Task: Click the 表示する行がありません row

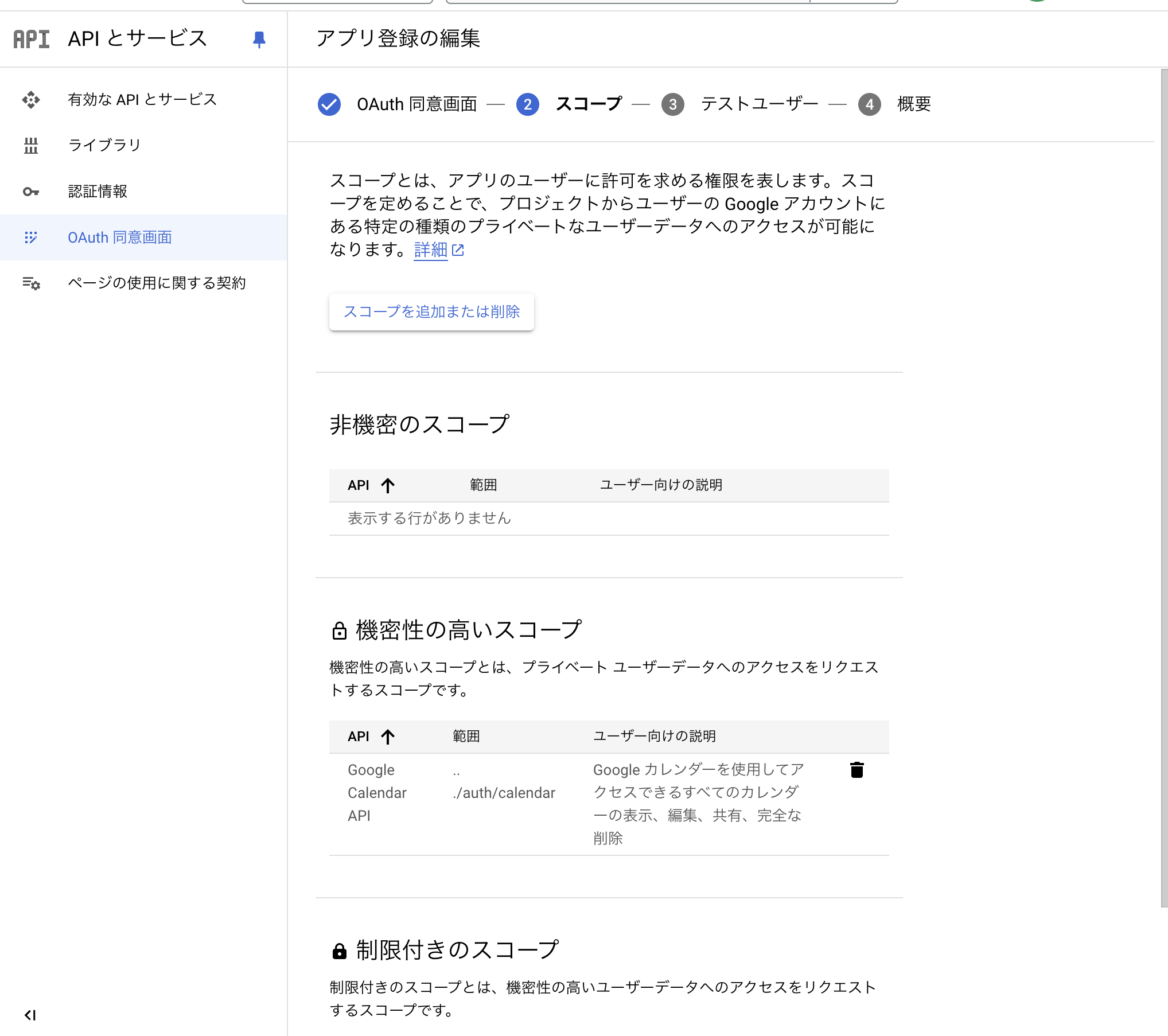Action: pyautogui.click(x=609, y=519)
